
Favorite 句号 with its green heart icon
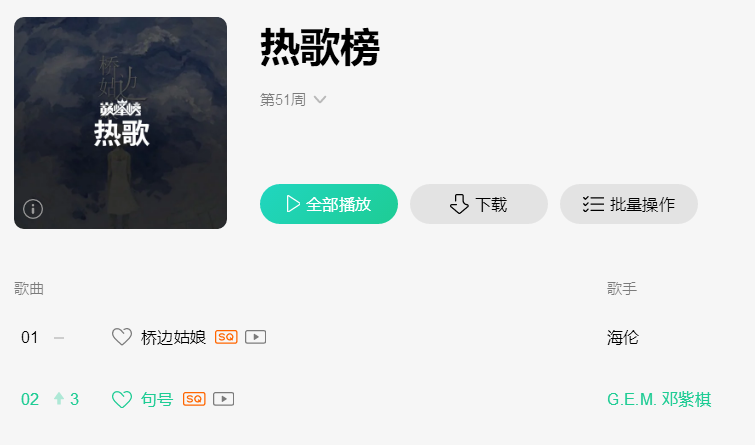(x=122, y=399)
